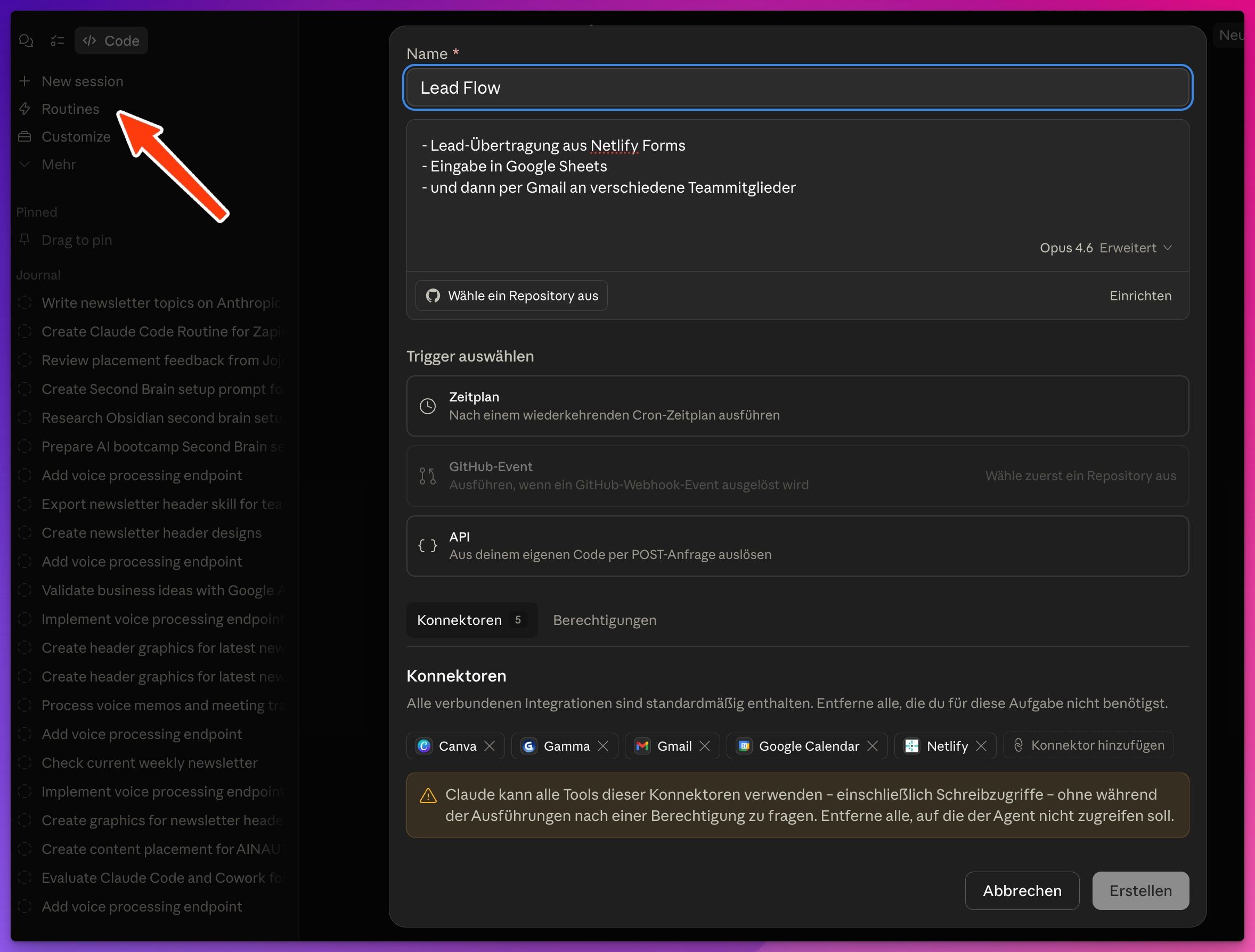Expand the Mehr section
1255x952 pixels.
(58, 165)
